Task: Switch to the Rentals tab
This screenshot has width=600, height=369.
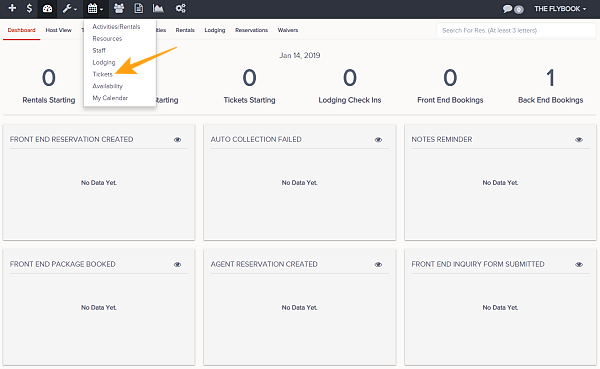Action: coord(185,30)
